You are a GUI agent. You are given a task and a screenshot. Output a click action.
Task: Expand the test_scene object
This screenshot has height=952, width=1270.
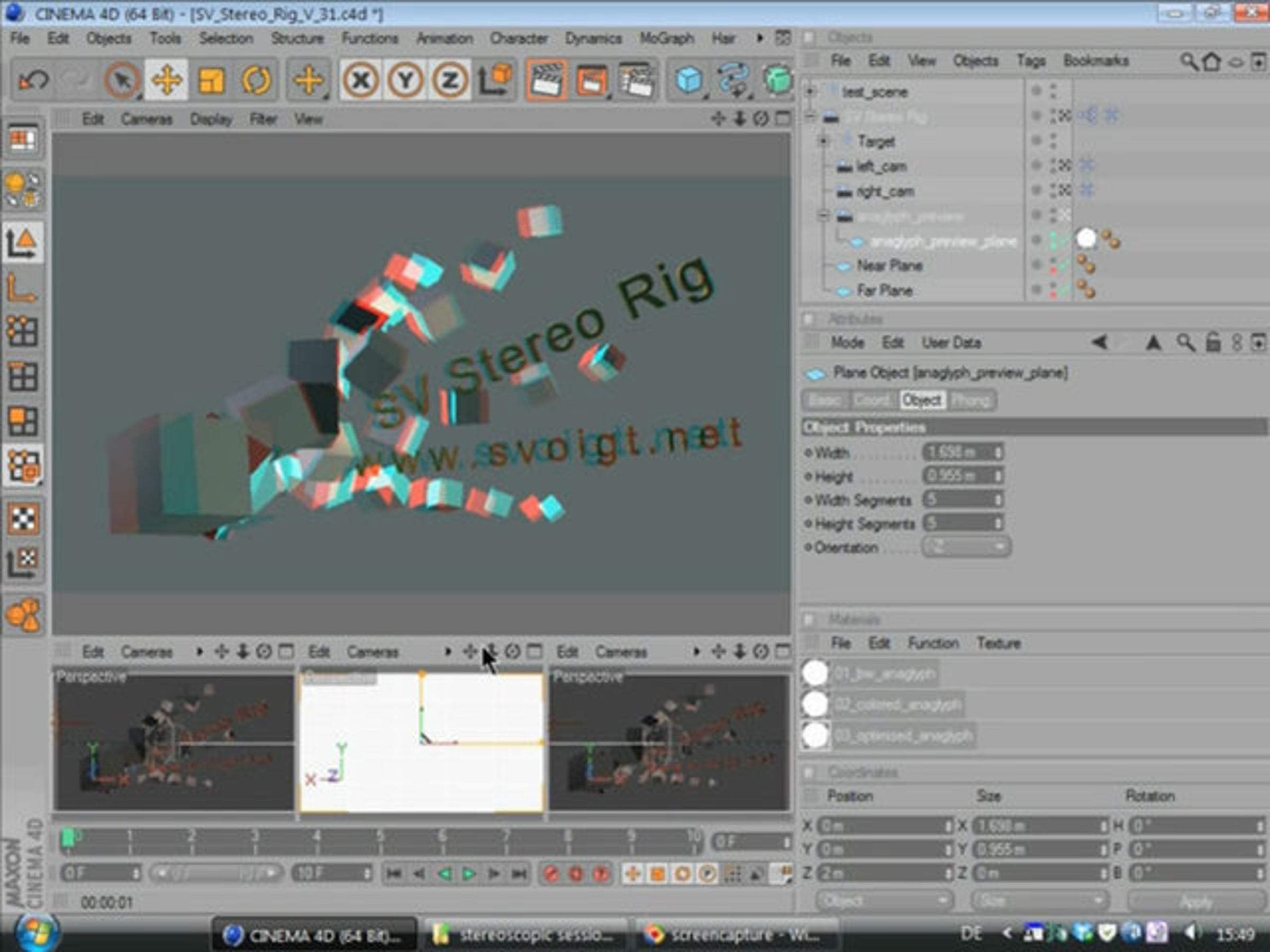810,91
